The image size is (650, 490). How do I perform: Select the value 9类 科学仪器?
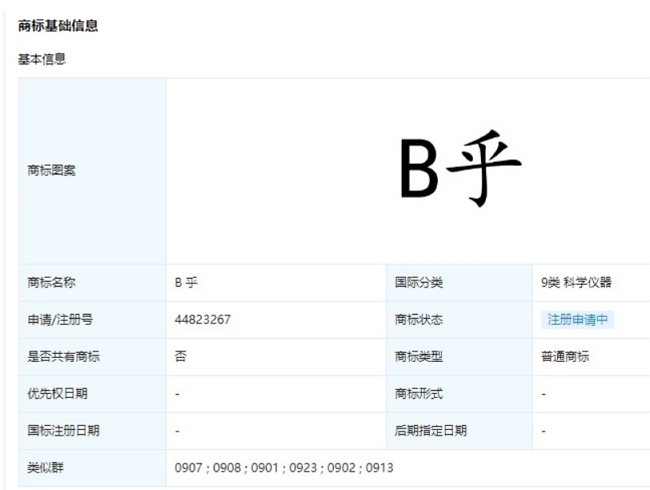tap(576, 282)
